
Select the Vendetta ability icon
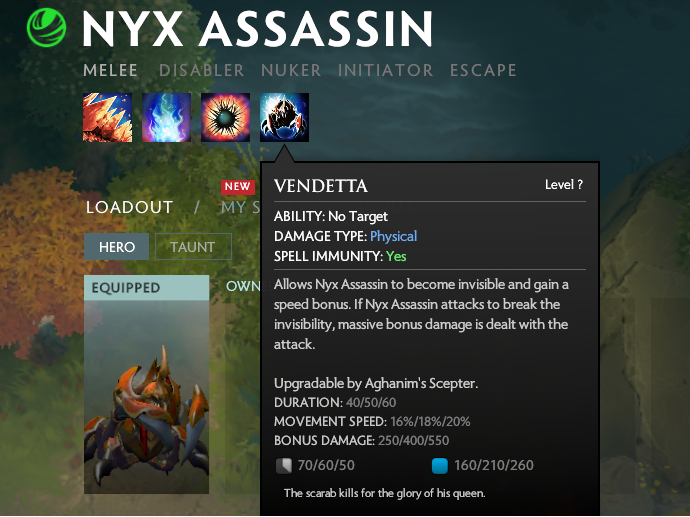[284, 117]
